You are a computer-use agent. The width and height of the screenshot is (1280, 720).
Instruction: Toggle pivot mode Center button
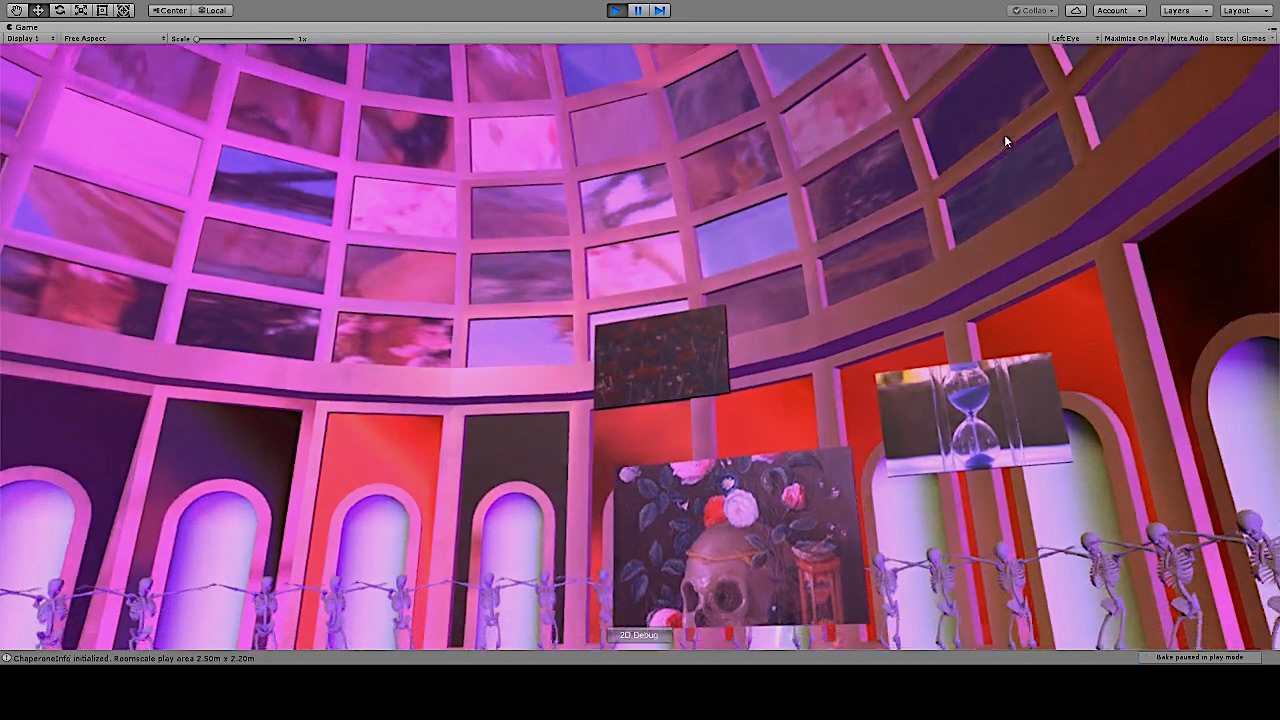[x=169, y=10]
